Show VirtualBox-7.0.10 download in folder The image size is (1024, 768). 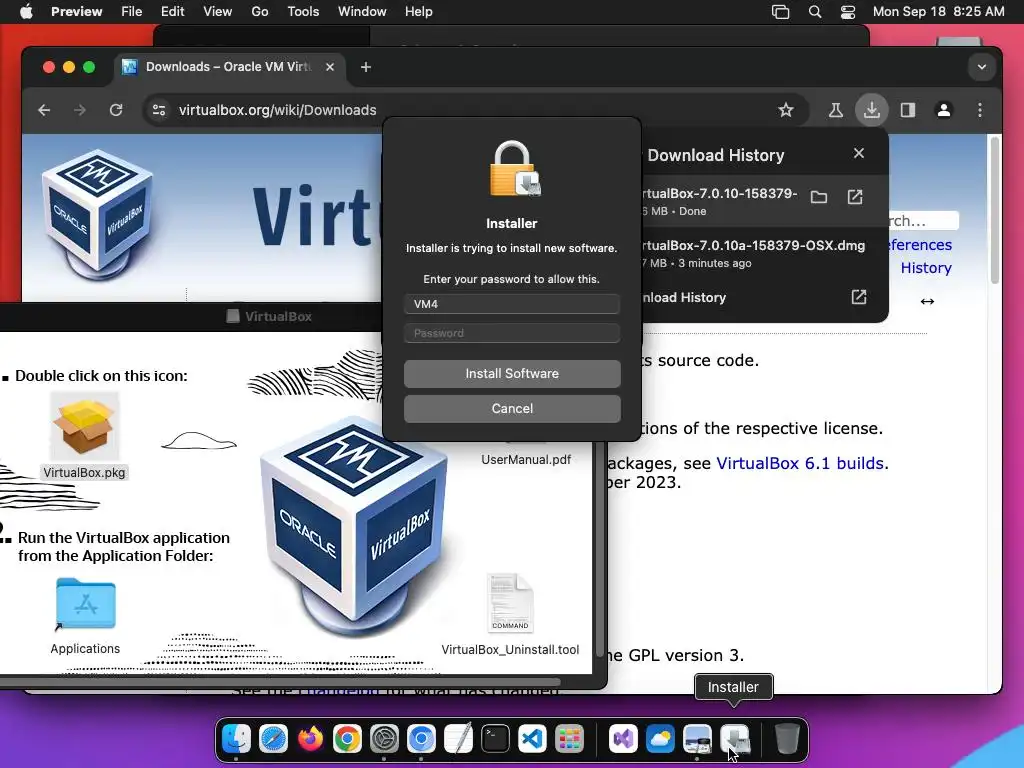(x=819, y=197)
